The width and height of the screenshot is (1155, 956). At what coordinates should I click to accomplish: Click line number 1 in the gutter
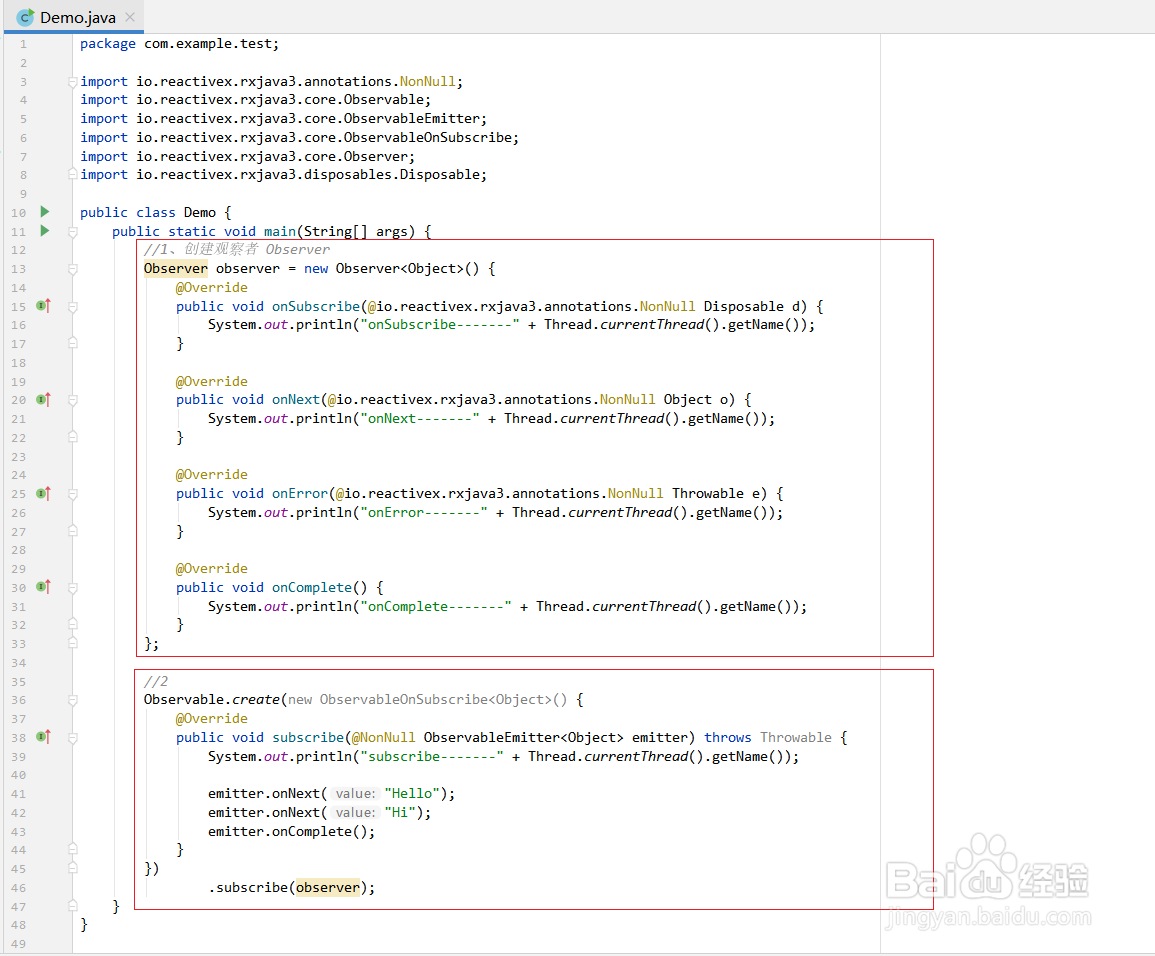tap(23, 44)
